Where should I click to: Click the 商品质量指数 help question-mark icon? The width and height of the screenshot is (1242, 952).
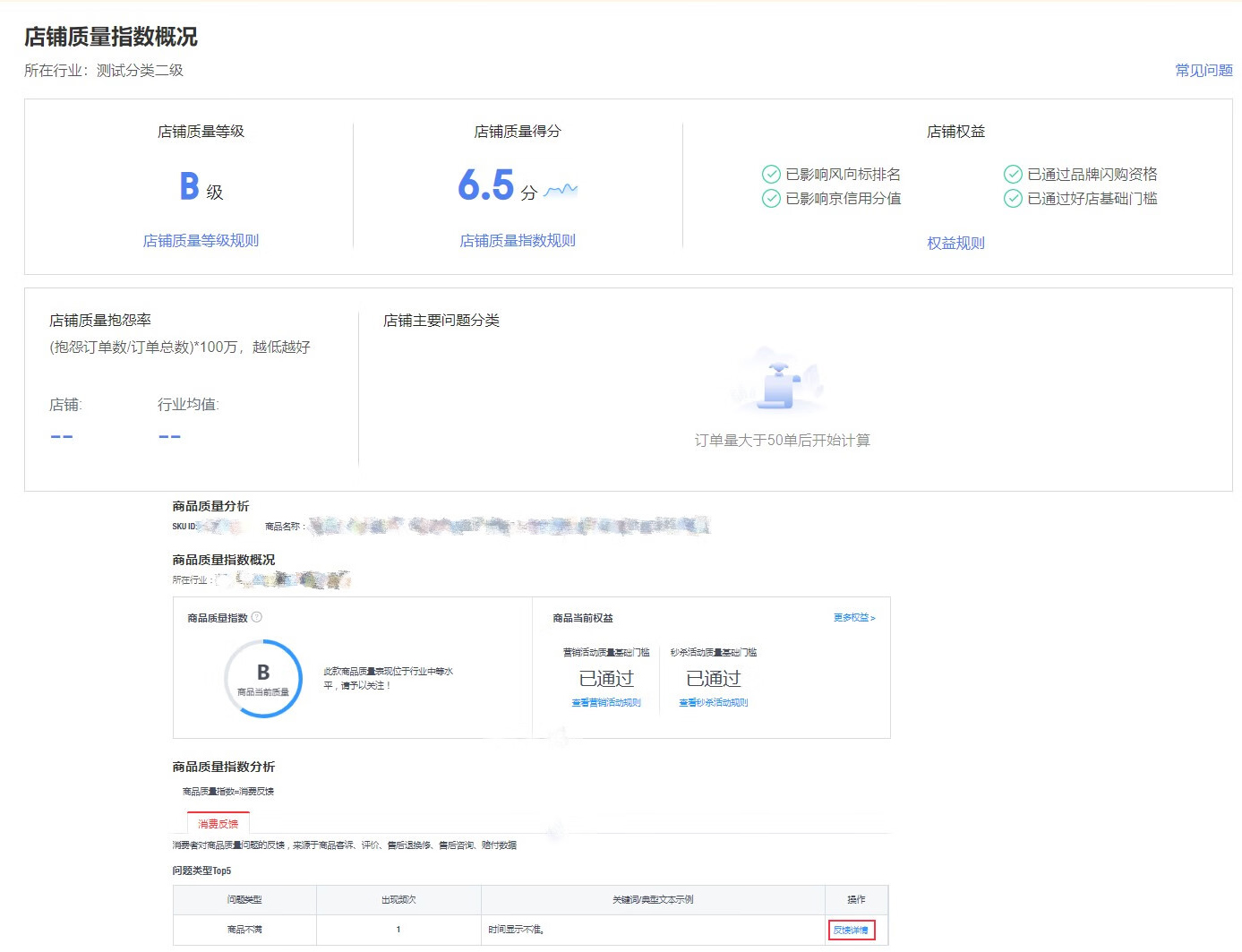click(257, 617)
